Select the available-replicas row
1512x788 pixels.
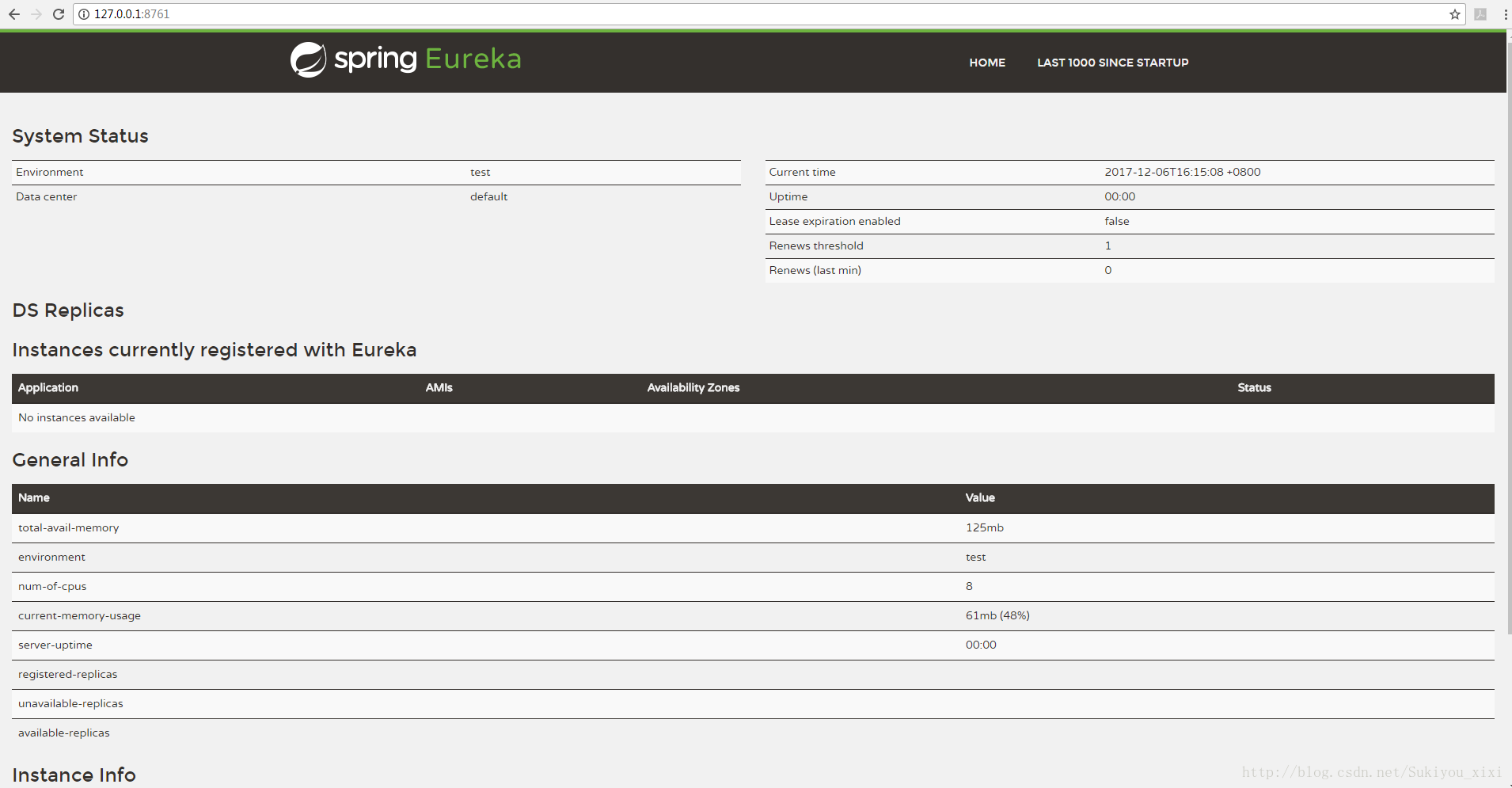point(753,733)
